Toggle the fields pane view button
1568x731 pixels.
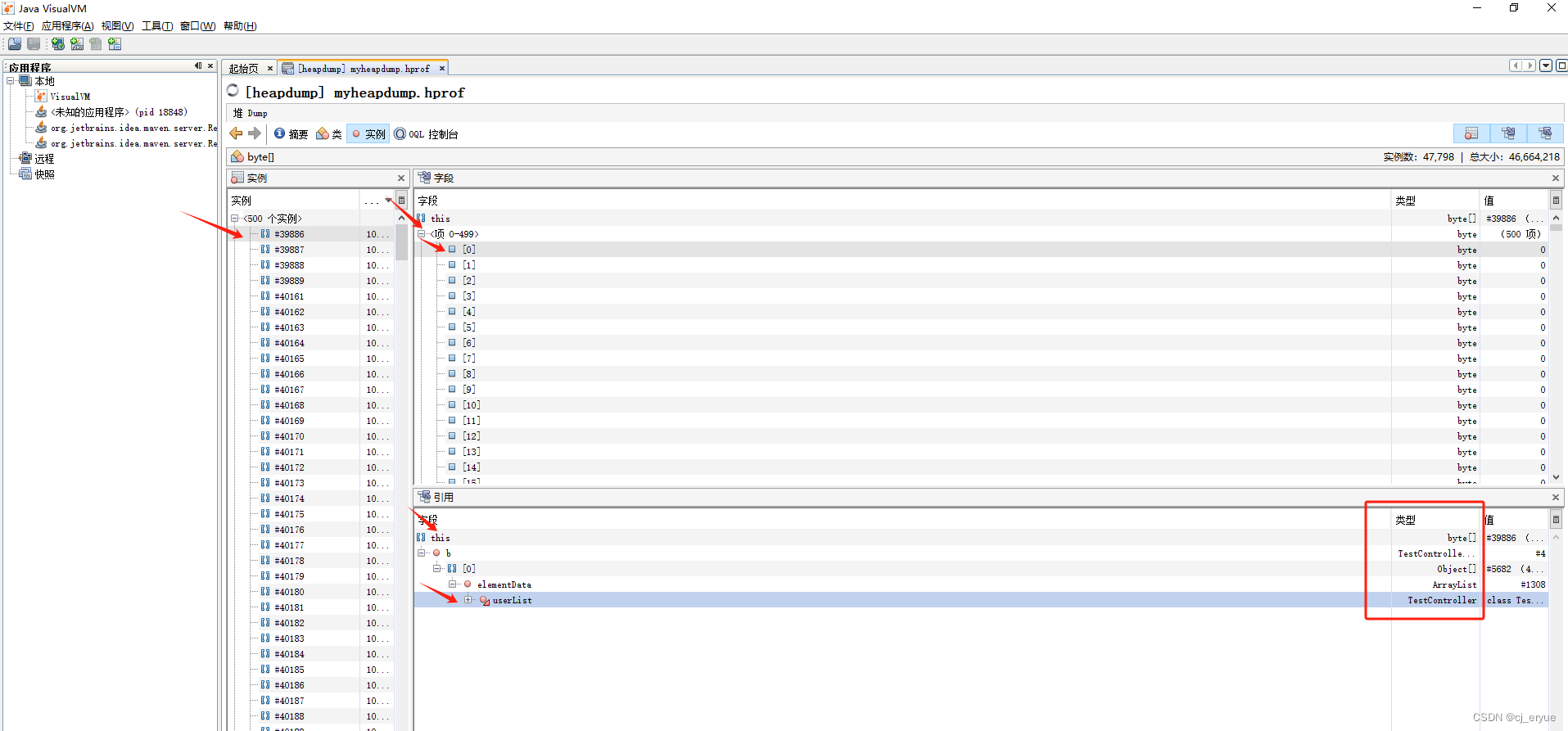click(1508, 133)
